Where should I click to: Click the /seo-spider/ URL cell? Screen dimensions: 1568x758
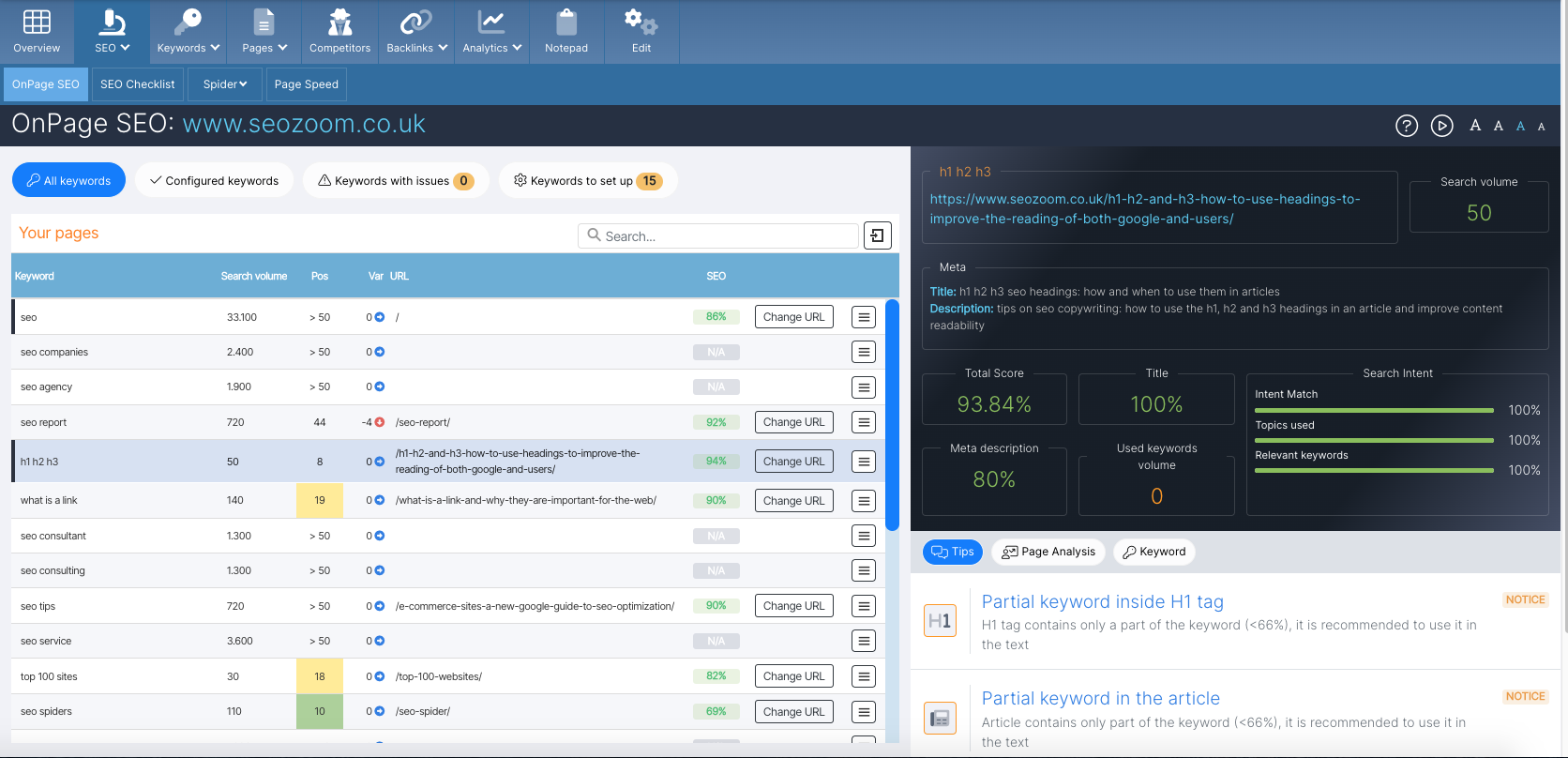coord(423,712)
